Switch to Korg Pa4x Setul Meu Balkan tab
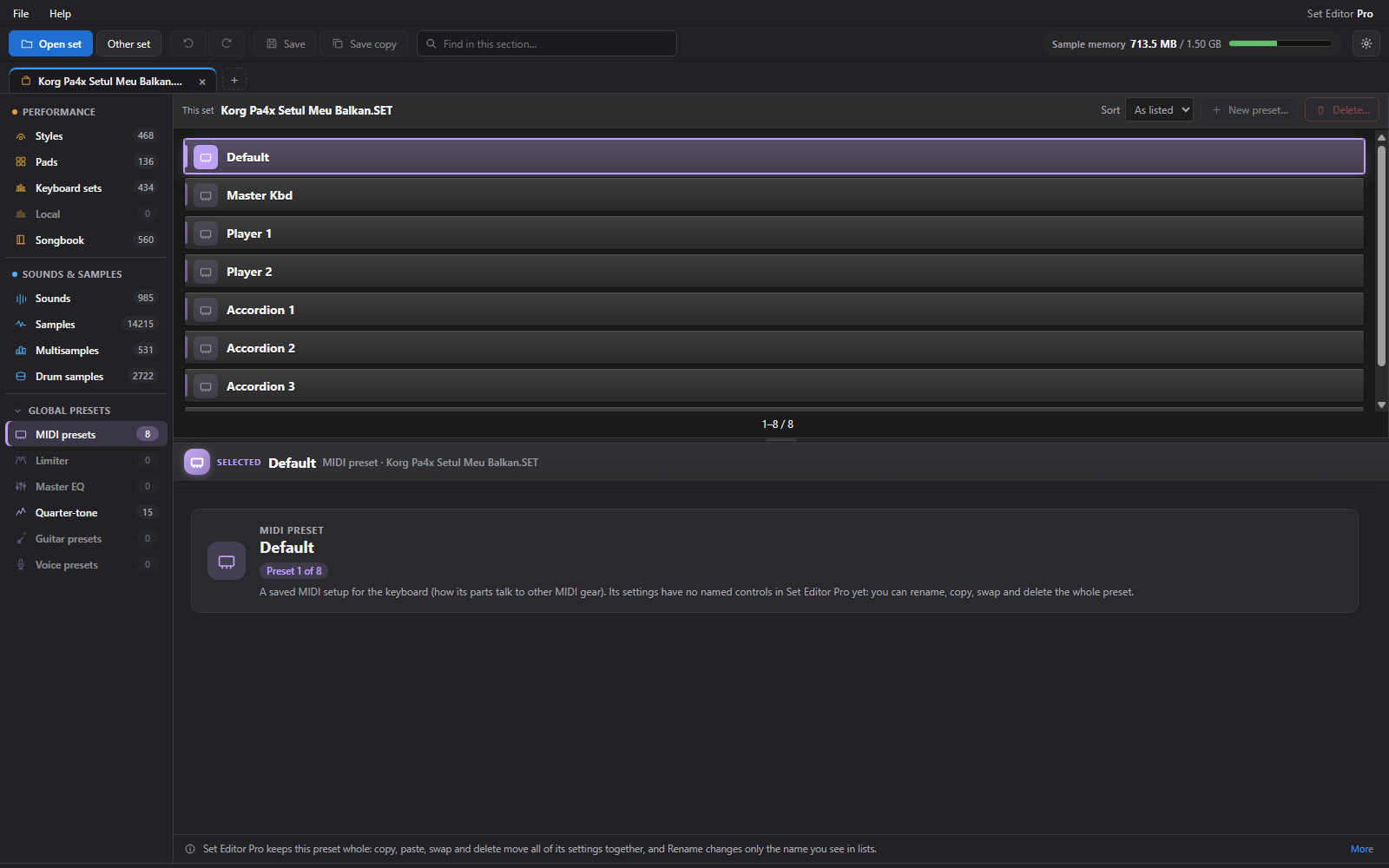This screenshot has width=1389, height=868. (113, 81)
